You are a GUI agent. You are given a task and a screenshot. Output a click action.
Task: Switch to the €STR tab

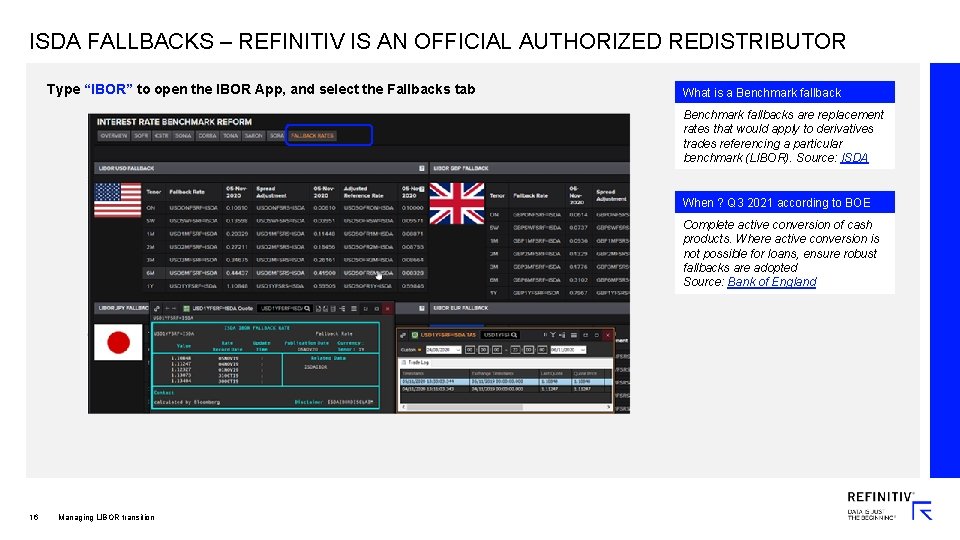pos(161,136)
